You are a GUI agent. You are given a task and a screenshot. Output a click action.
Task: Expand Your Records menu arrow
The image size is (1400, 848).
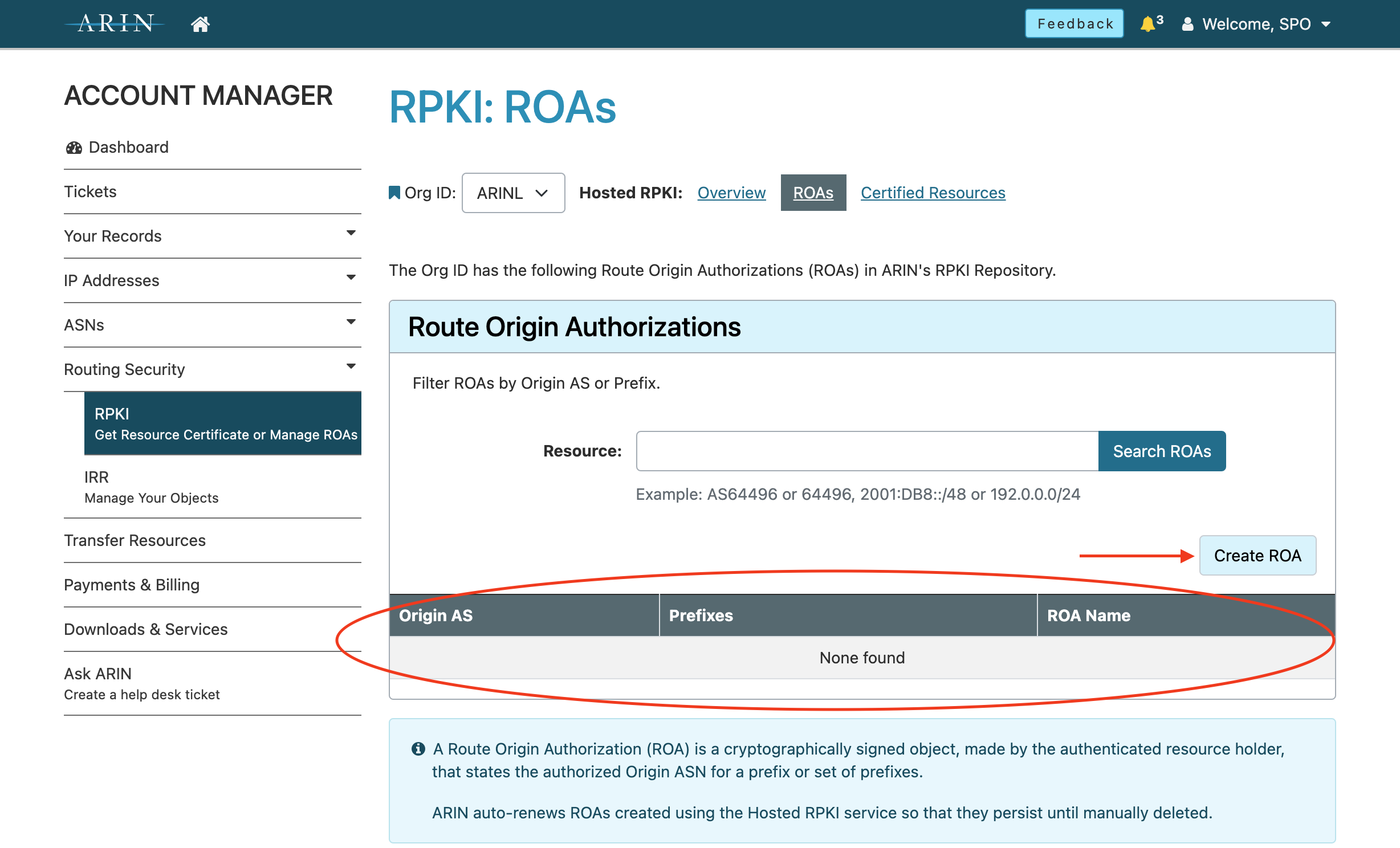[x=351, y=233]
